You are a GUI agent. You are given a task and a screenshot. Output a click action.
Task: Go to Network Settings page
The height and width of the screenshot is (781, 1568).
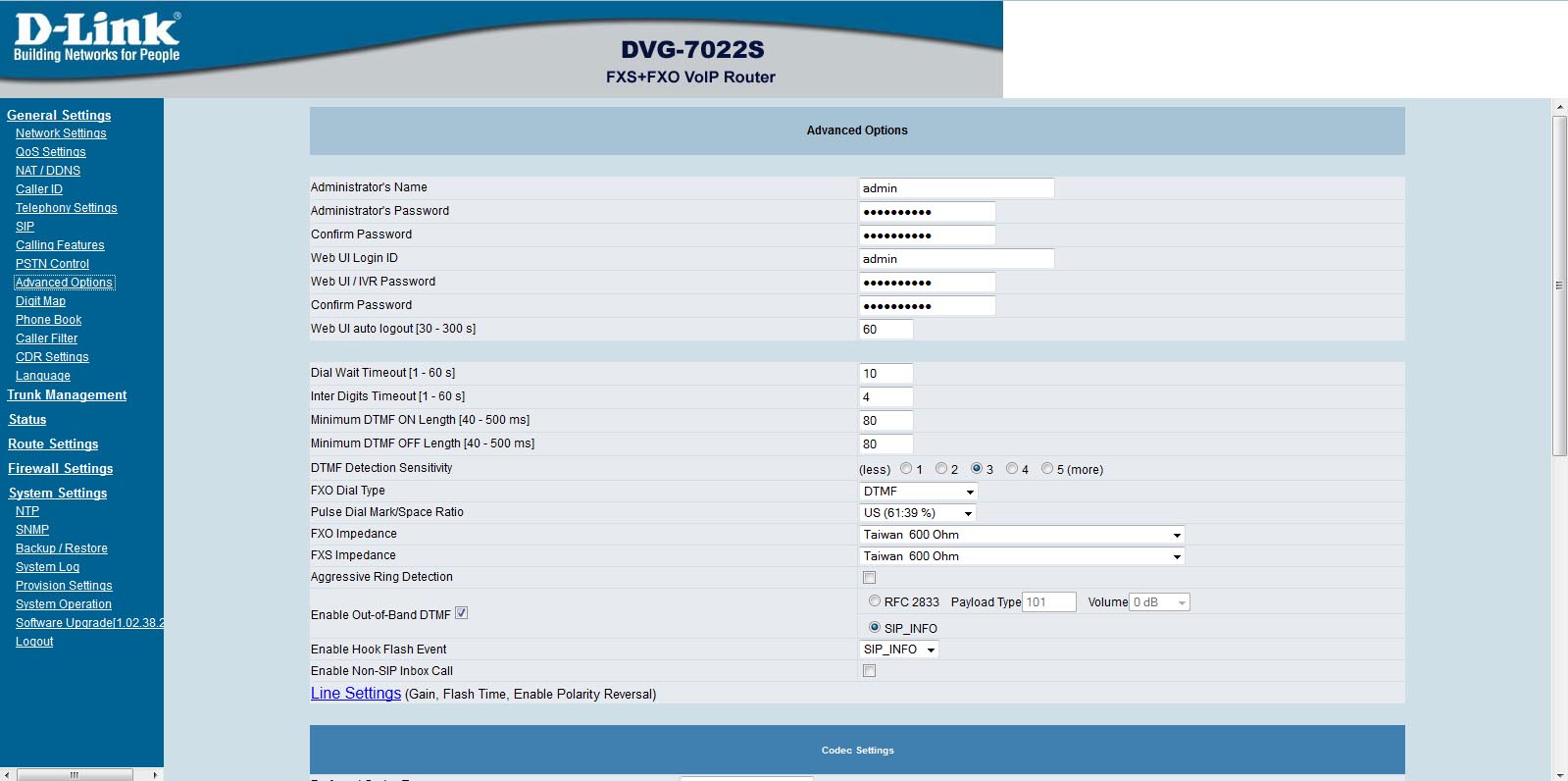pyautogui.click(x=61, y=133)
